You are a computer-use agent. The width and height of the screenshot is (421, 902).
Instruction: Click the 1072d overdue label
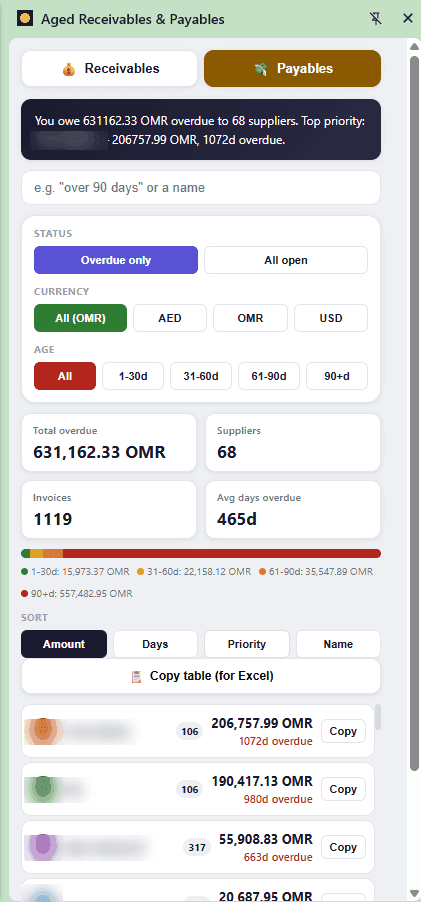276,741
